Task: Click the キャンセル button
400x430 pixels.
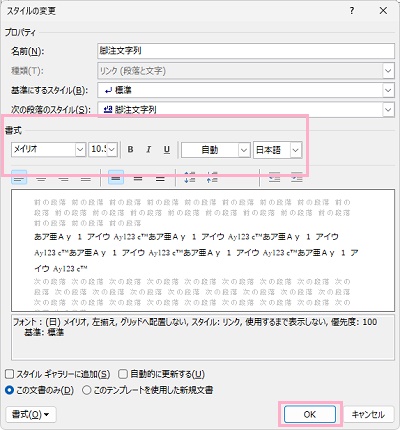Action: click(368, 414)
